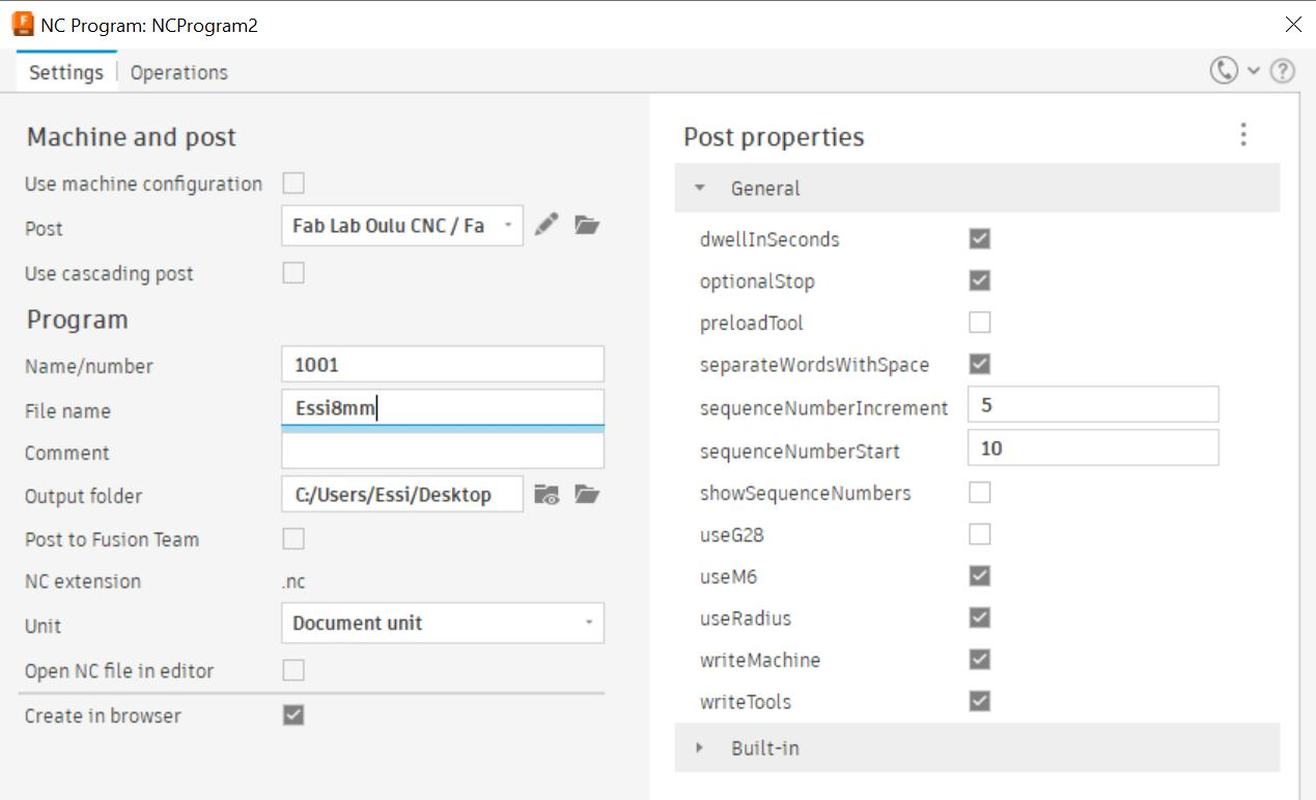Screen dimensions: 1316x800
Task: Open the Post dropdown Fab Lab Oulu CNC
Action: [x=402, y=225]
